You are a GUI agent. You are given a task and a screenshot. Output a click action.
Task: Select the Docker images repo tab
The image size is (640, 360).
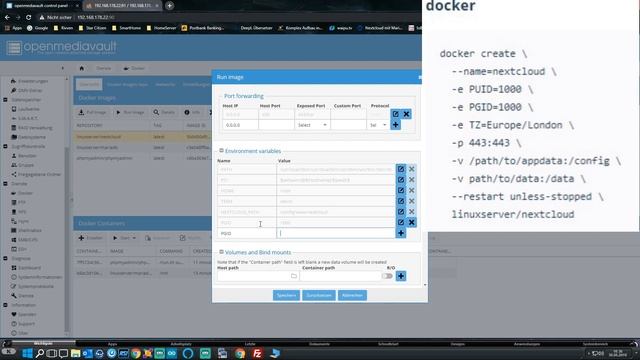(127, 84)
